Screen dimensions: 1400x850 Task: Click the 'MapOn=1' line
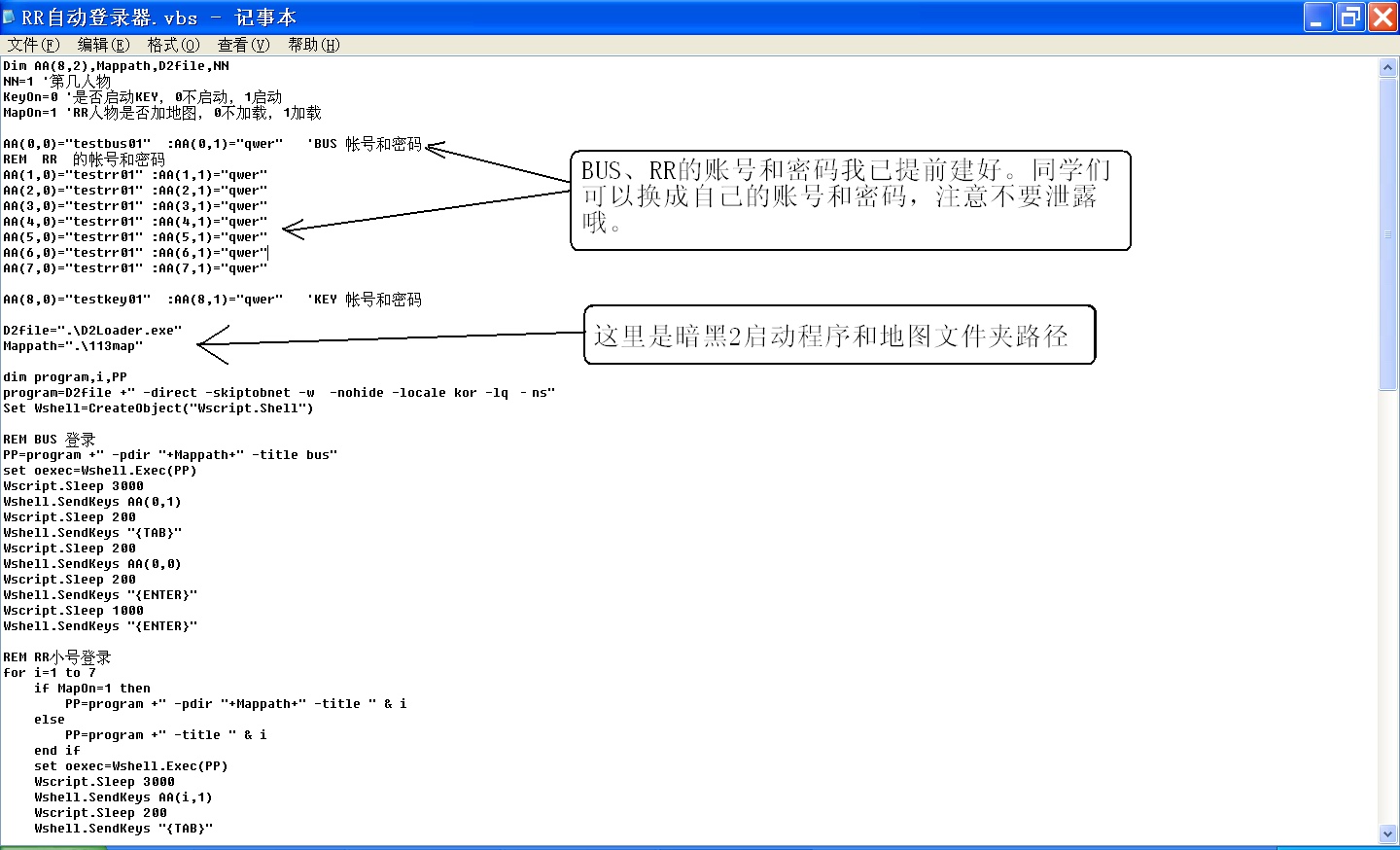pos(161,113)
